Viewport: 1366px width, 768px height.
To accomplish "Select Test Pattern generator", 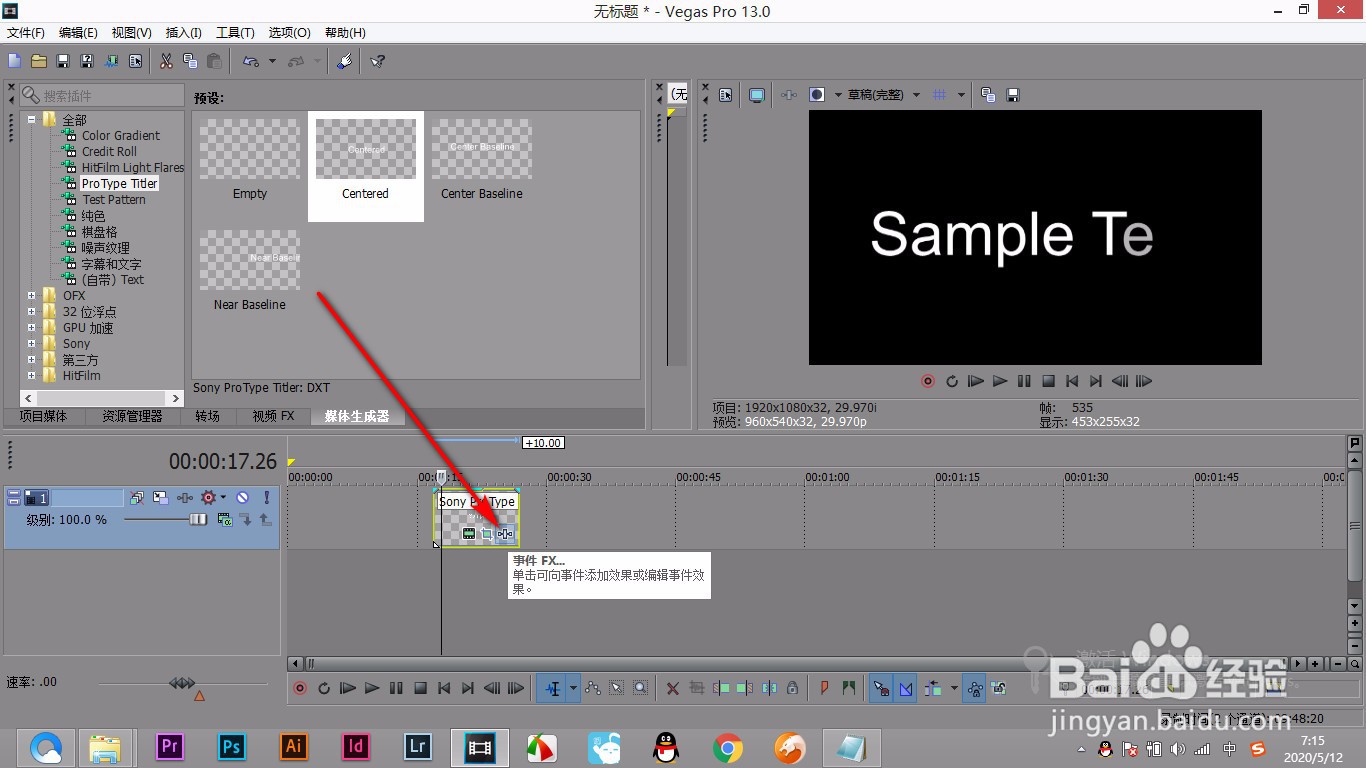I will (113, 199).
